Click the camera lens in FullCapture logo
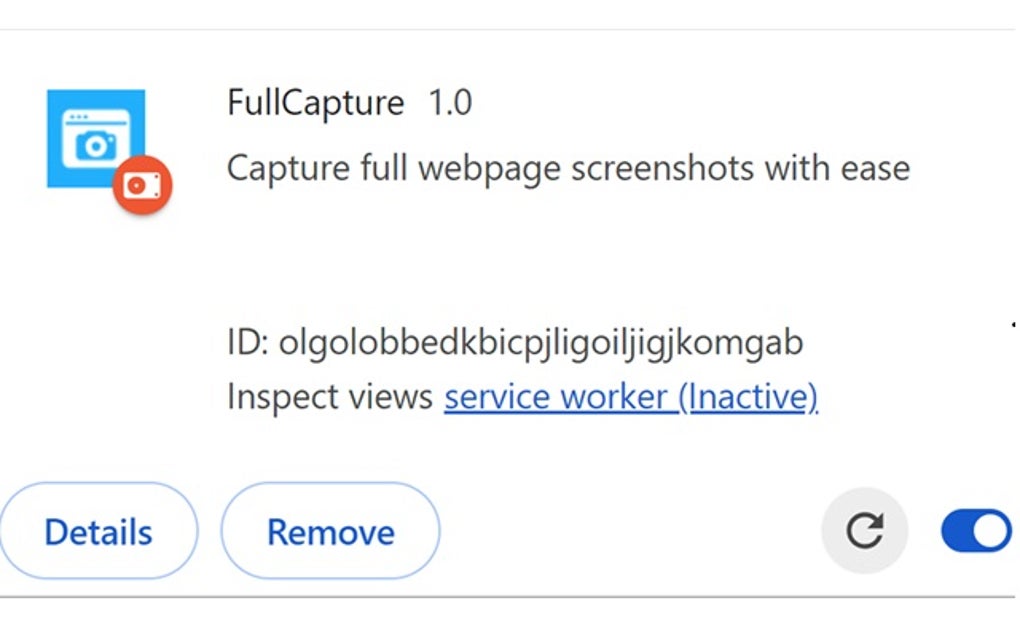This screenshot has height=638, width=1020. [96, 146]
